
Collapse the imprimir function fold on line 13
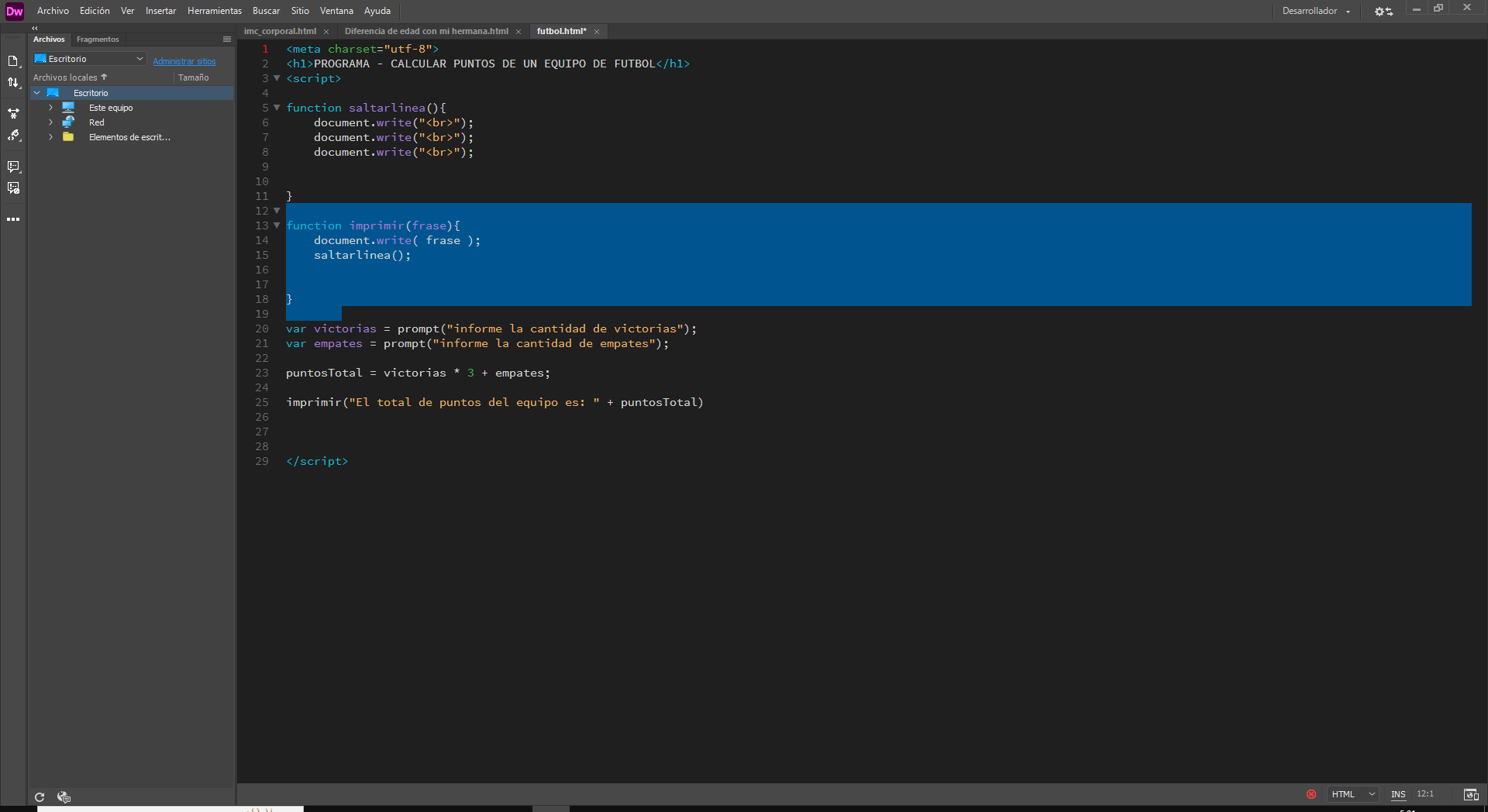(x=277, y=225)
